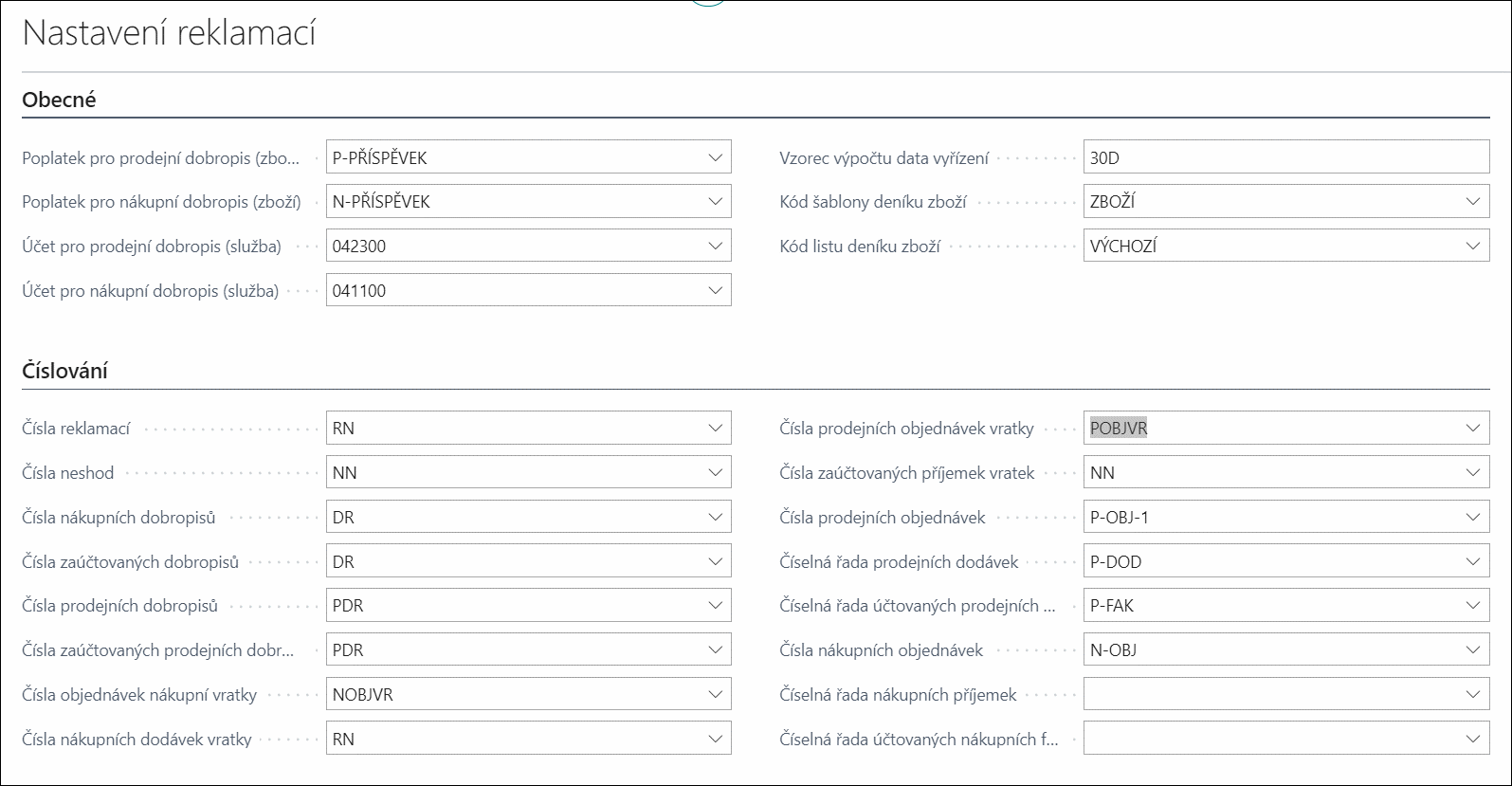
Task: Open Čísla zaúčtovaných dobropisů dropdown
Action: click(715, 561)
